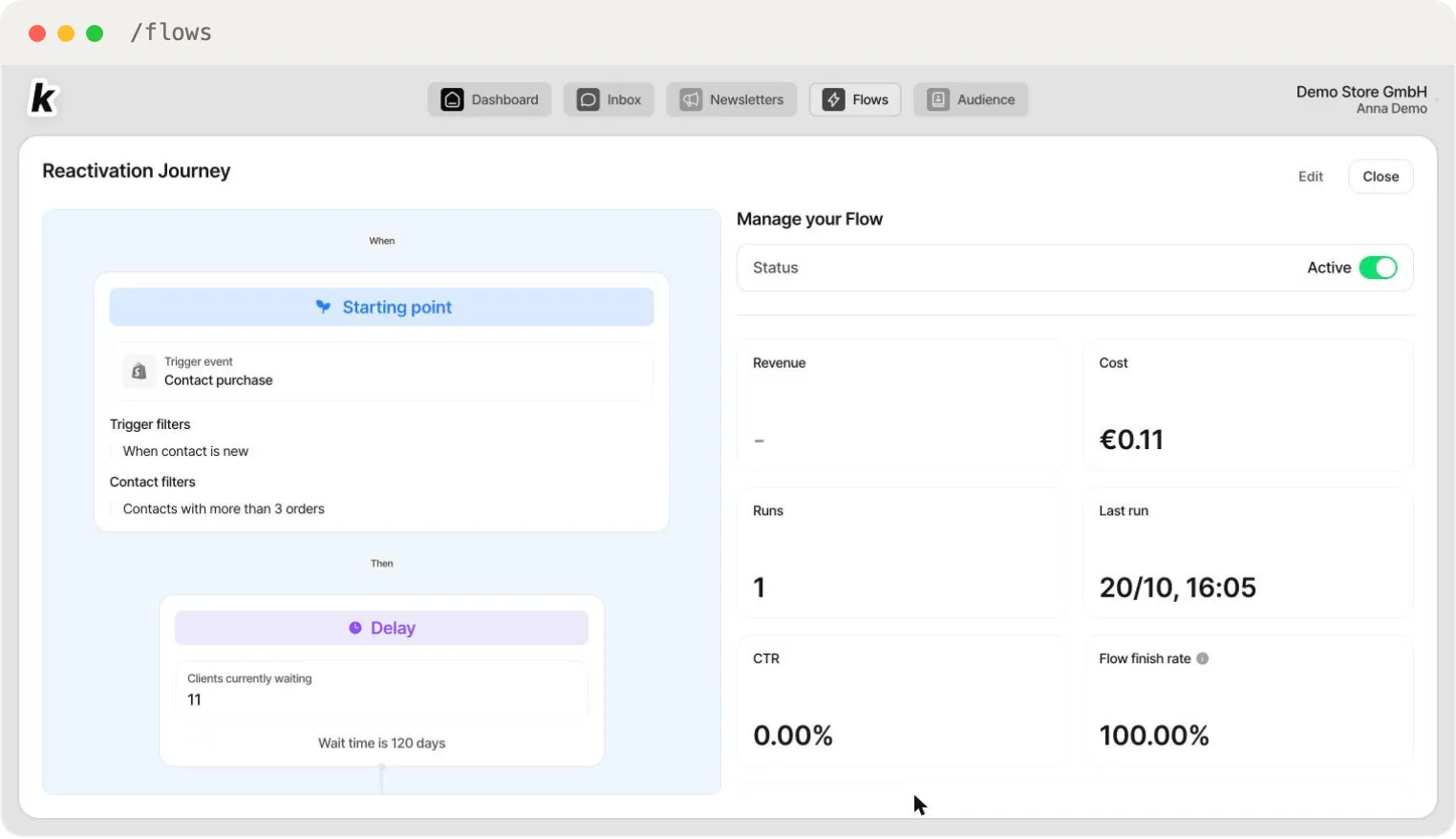Click the info icon next to Flow finish rate
This screenshot has height=839, width=1456.
point(1203,658)
